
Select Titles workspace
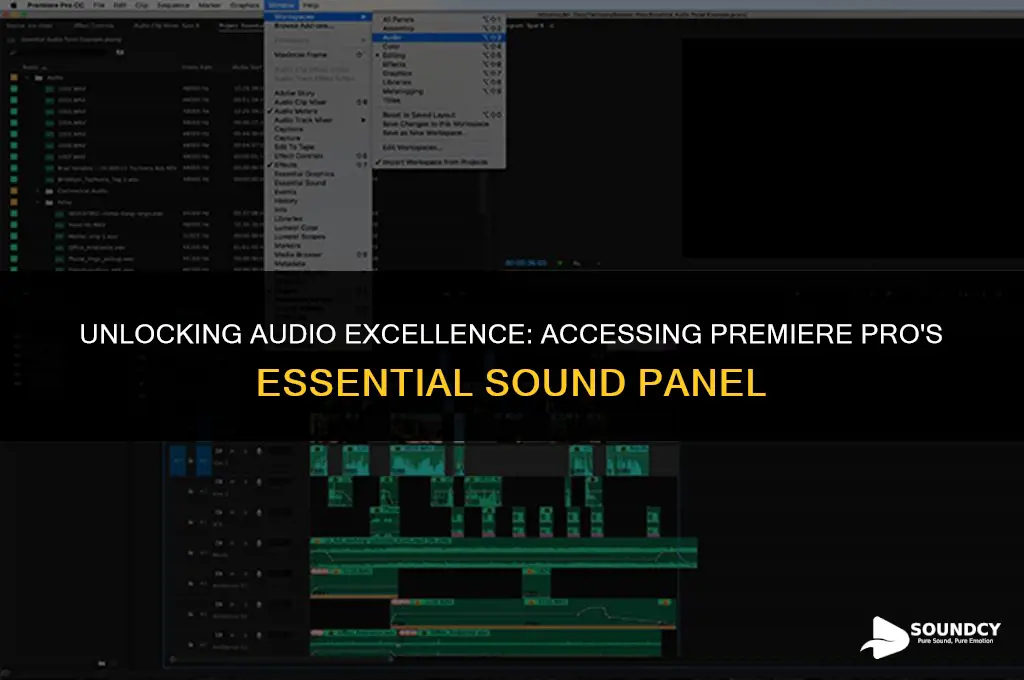pos(439,101)
